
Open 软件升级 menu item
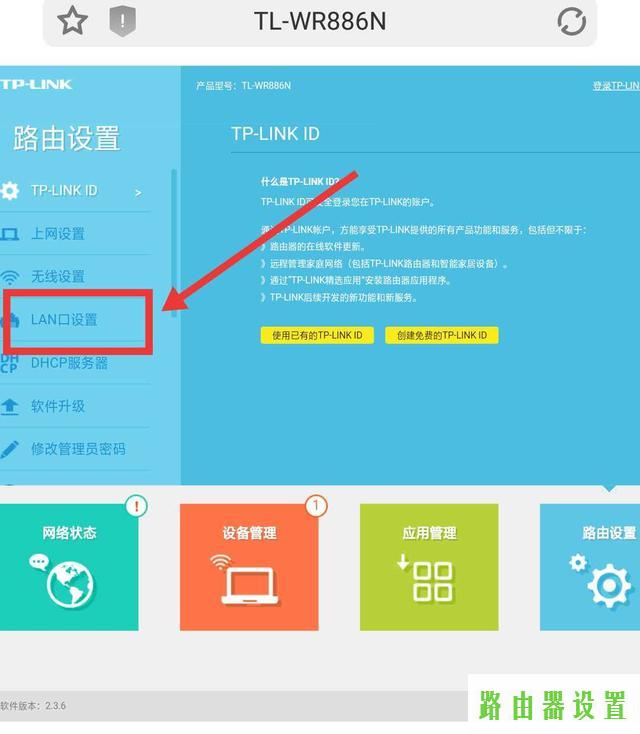point(58,406)
